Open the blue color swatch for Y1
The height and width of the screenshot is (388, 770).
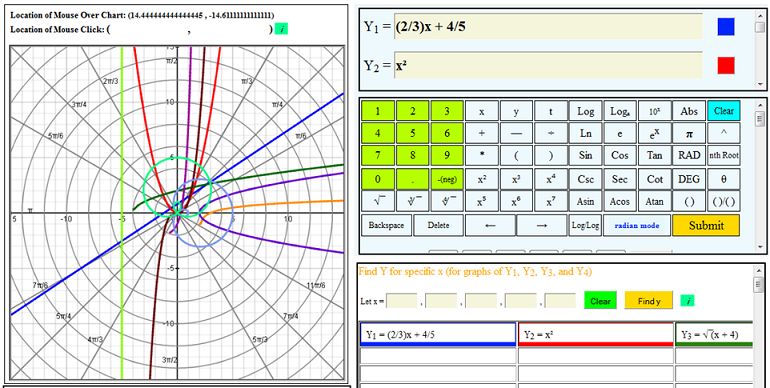tap(726, 27)
